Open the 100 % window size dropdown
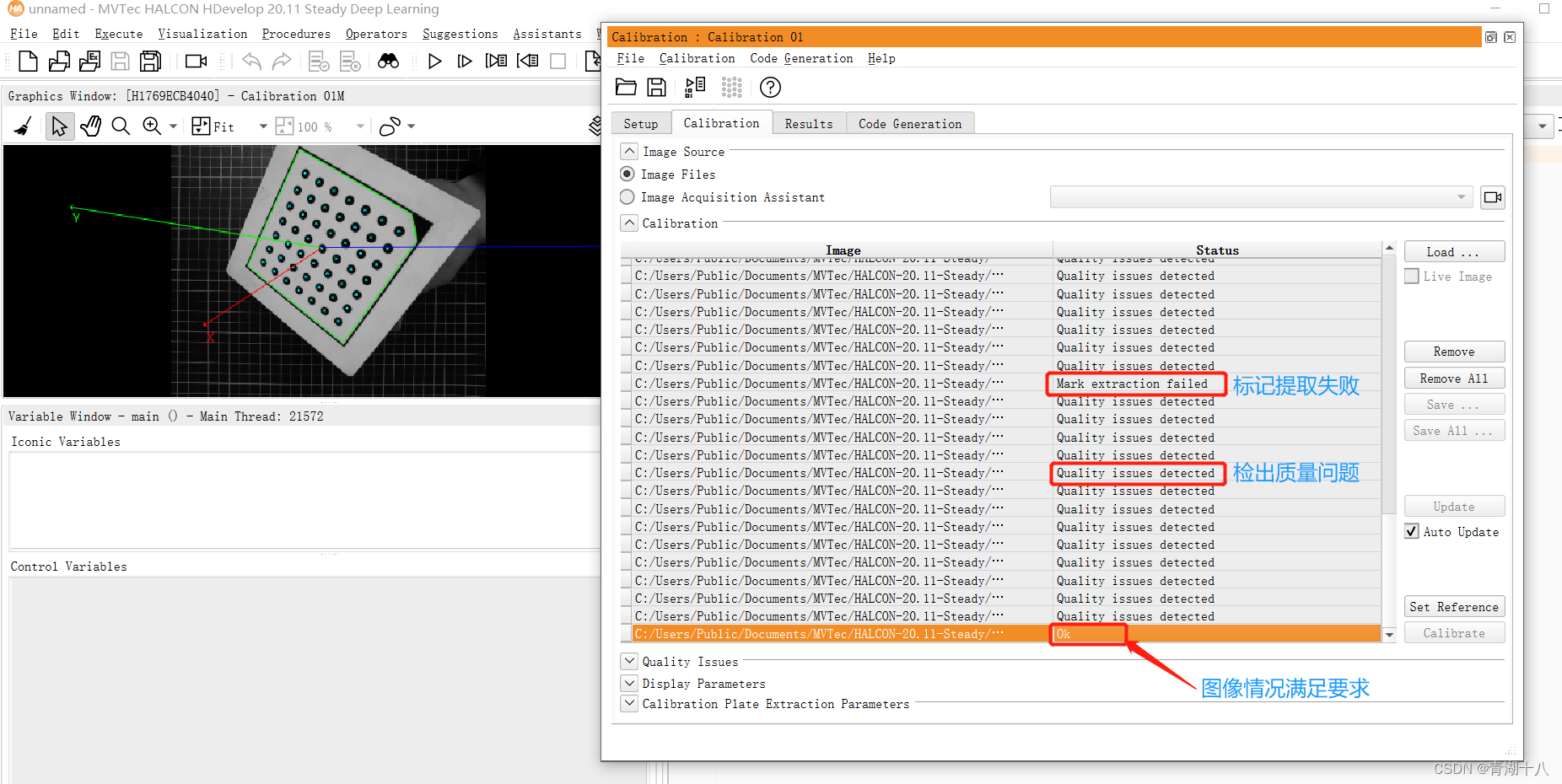 point(360,126)
